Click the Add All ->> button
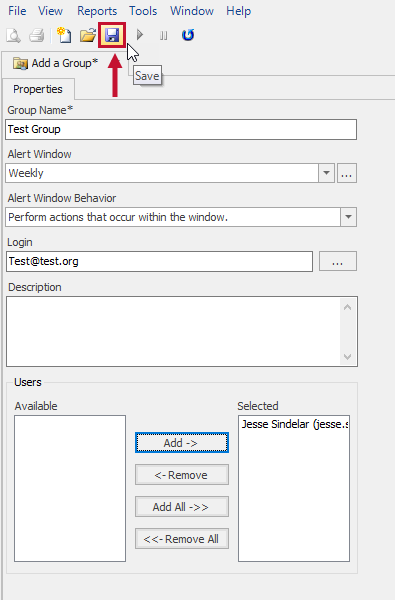 pos(182,507)
